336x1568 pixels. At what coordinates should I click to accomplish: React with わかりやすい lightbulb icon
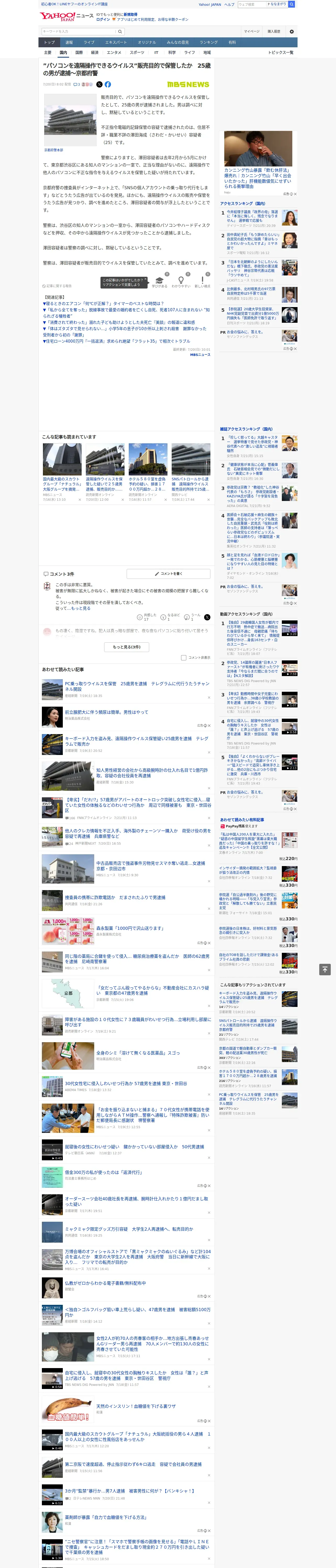point(181,280)
